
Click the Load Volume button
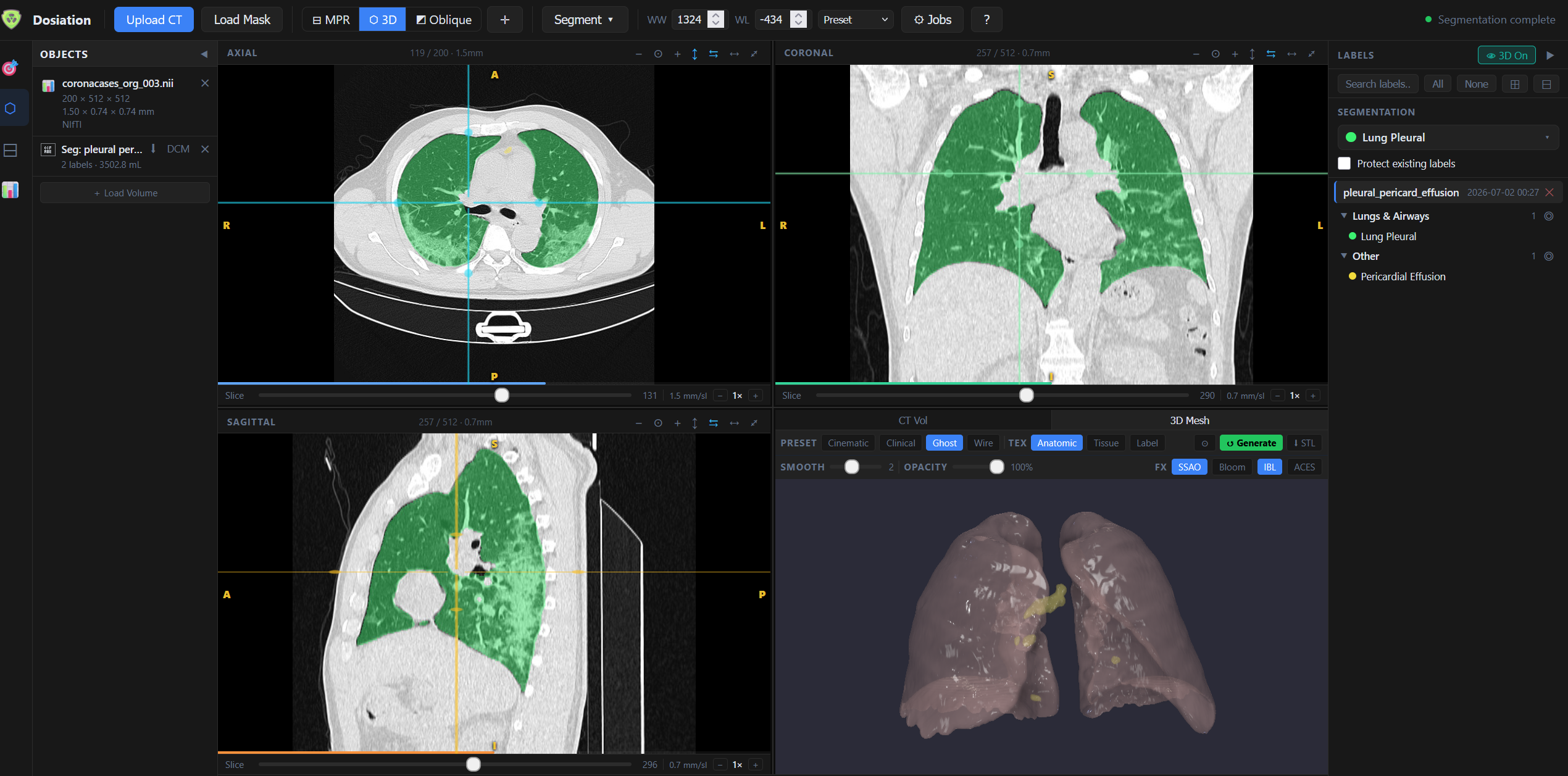(x=125, y=193)
